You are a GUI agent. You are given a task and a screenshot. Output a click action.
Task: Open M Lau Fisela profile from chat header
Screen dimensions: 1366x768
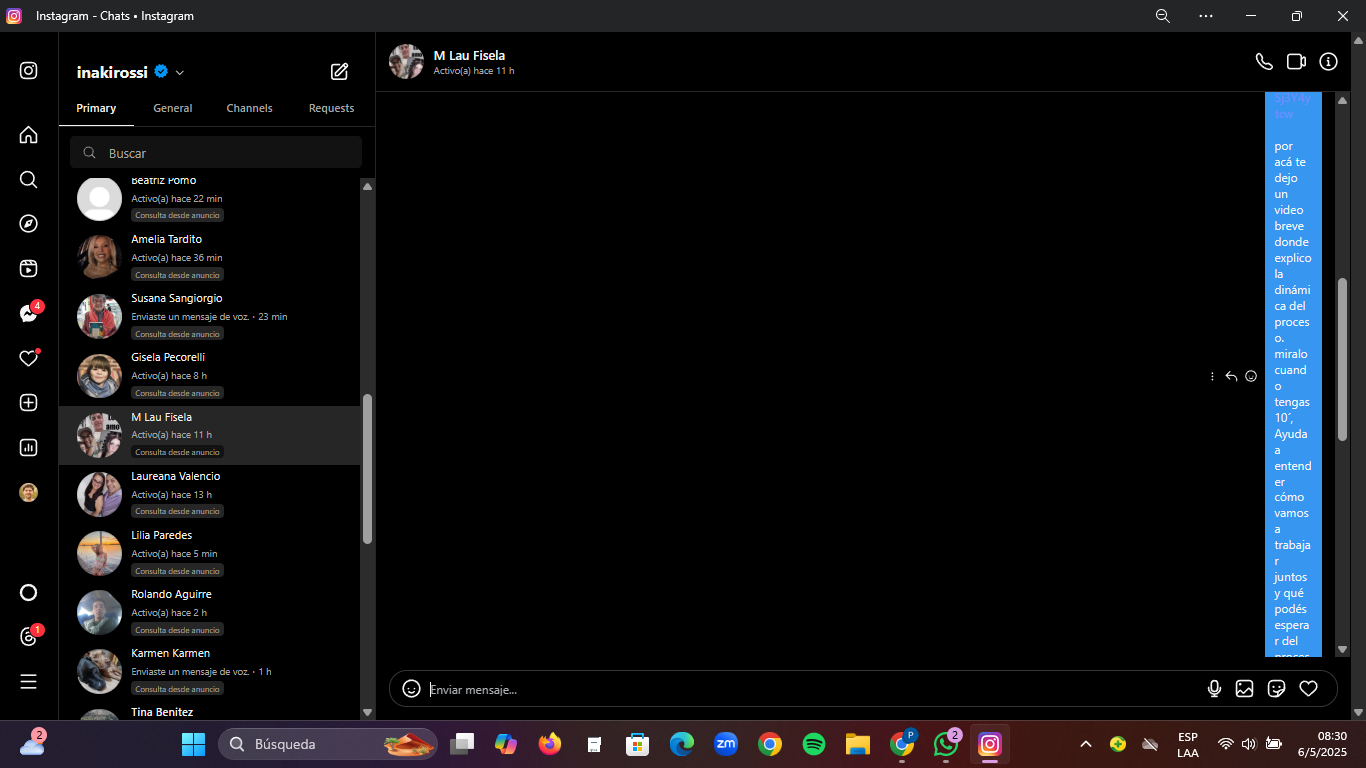469,55
